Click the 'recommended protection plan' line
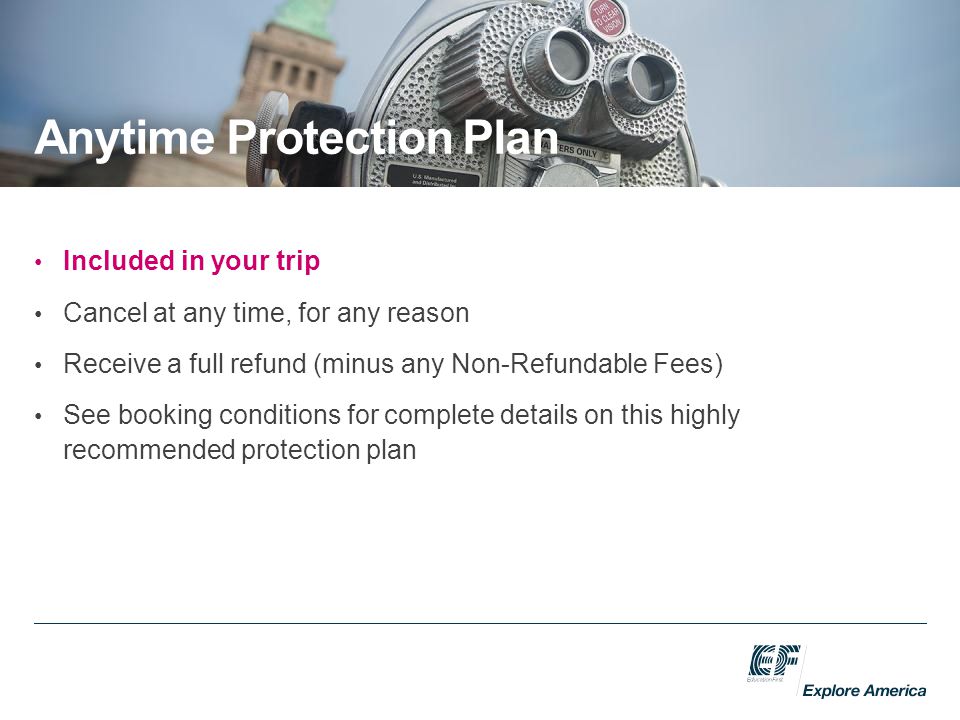Image resolution: width=960 pixels, height=720 pixels. [239, 450]
